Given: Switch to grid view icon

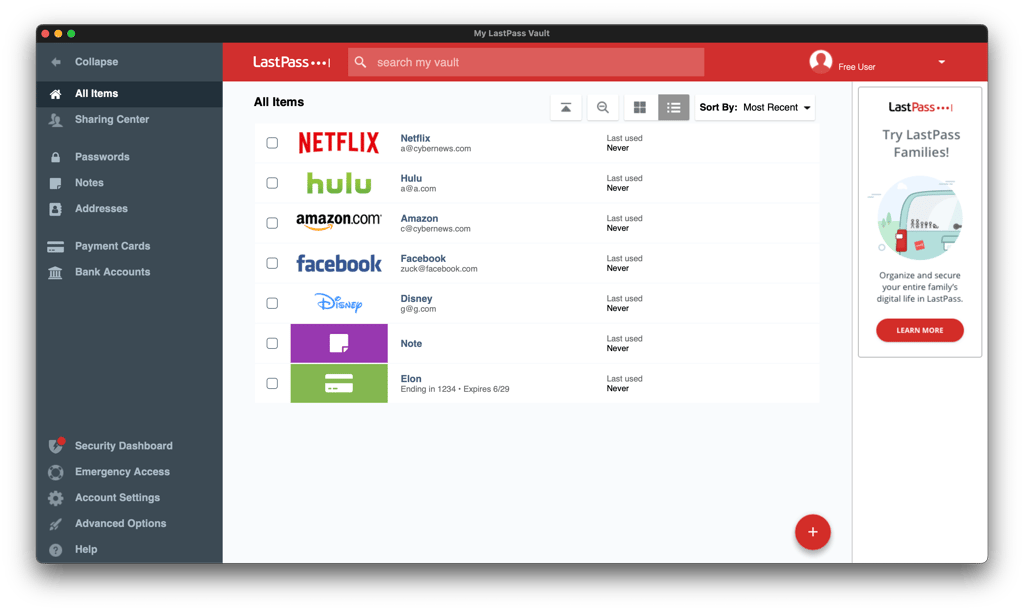Looking at the screenshot, I should point(640,108).
